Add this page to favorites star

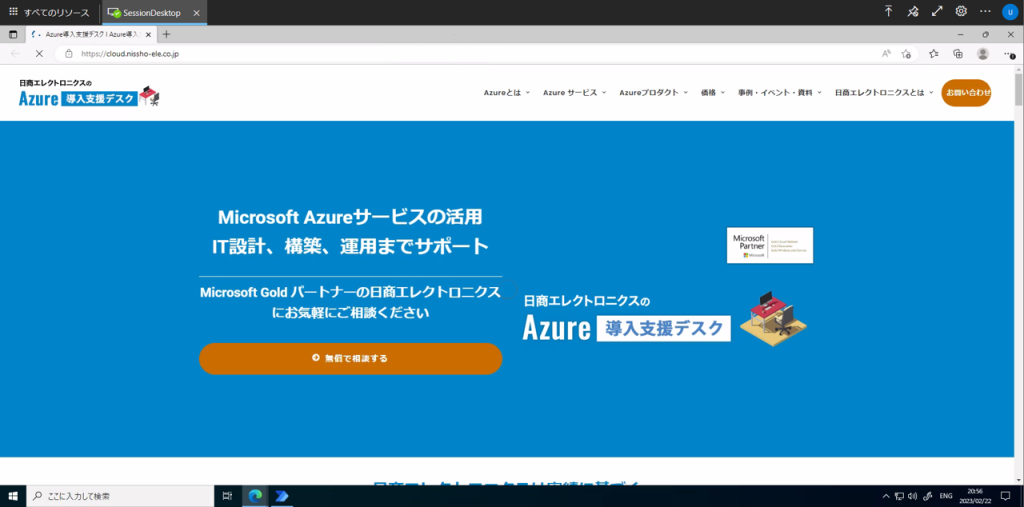[906, 54]
